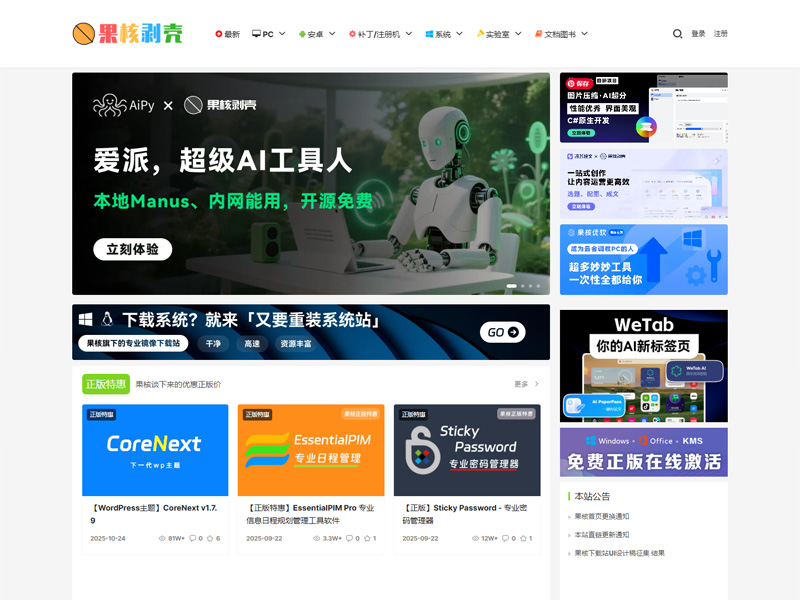Click the 立刻体验 button on AiPy banner
Viewport: 800px width, 600px height.
point(130,248)
